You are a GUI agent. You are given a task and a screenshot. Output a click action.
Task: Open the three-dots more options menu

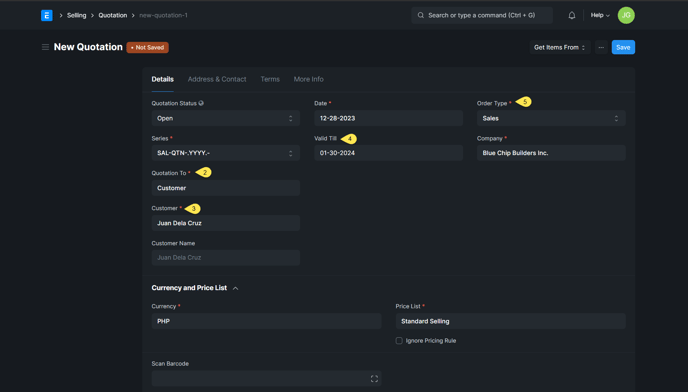click(601, 47)
